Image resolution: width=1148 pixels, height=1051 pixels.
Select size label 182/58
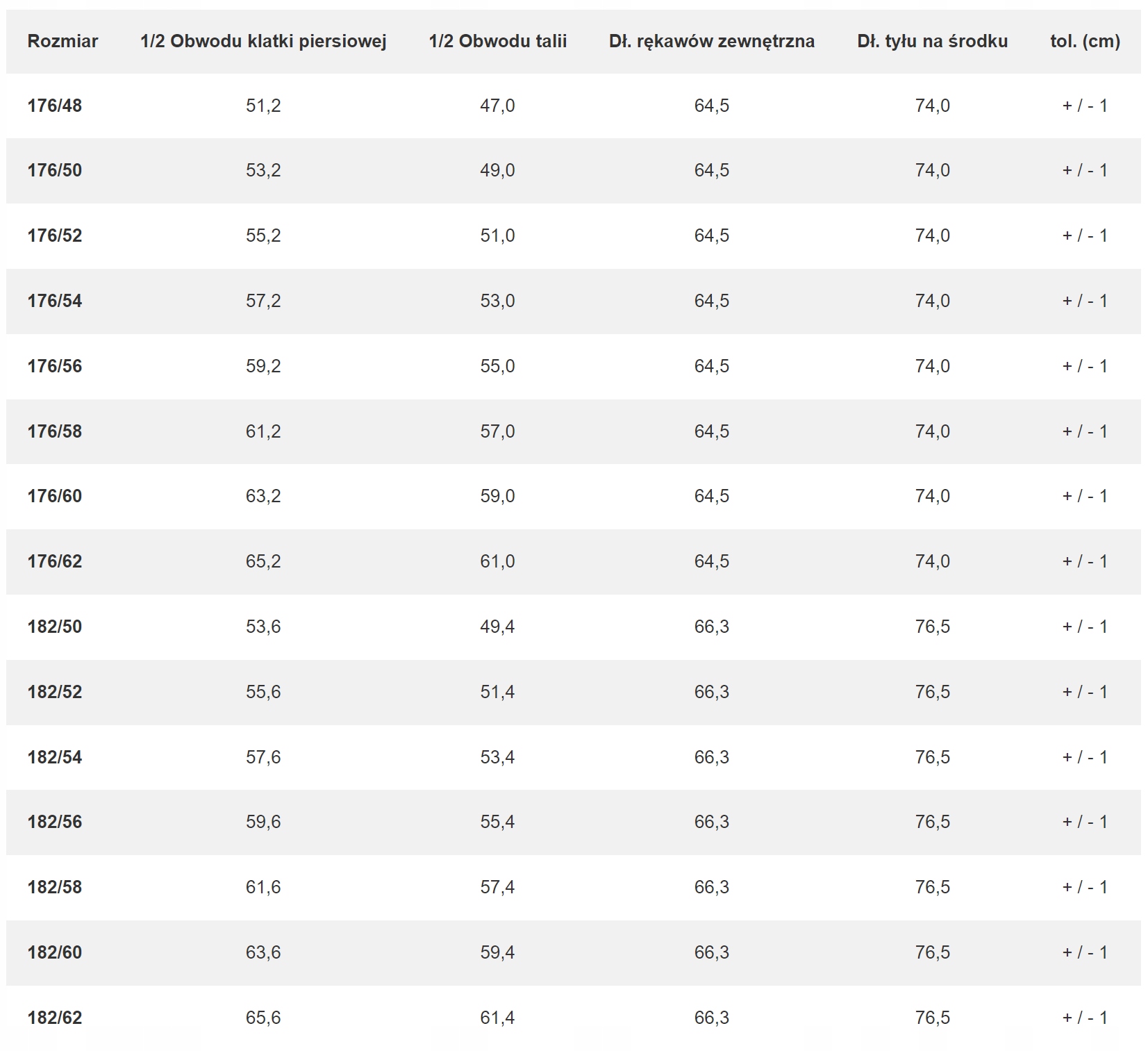[x=55, y=887]
